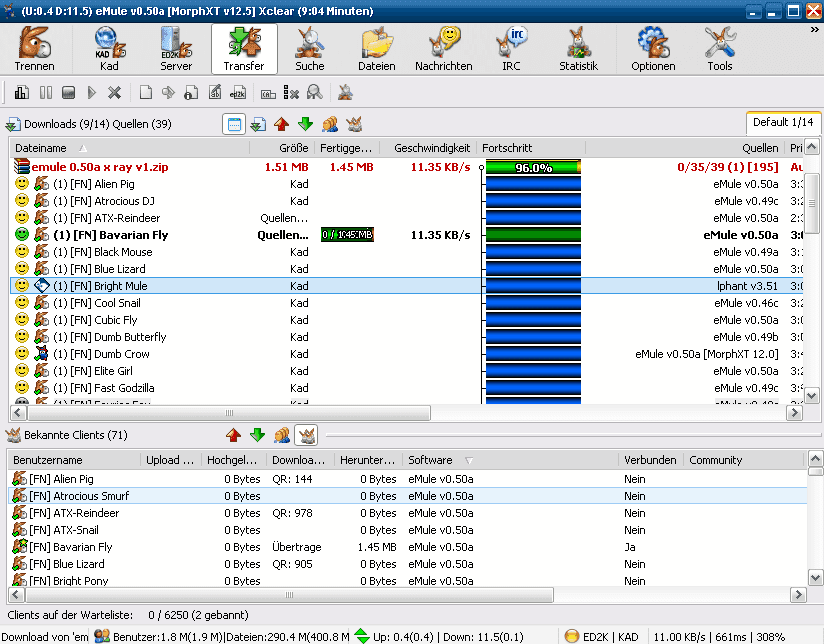Toggle known clients view in Bekannte Clients bar
The width and height of the screenshot is (824, 644).
(306, 435)
